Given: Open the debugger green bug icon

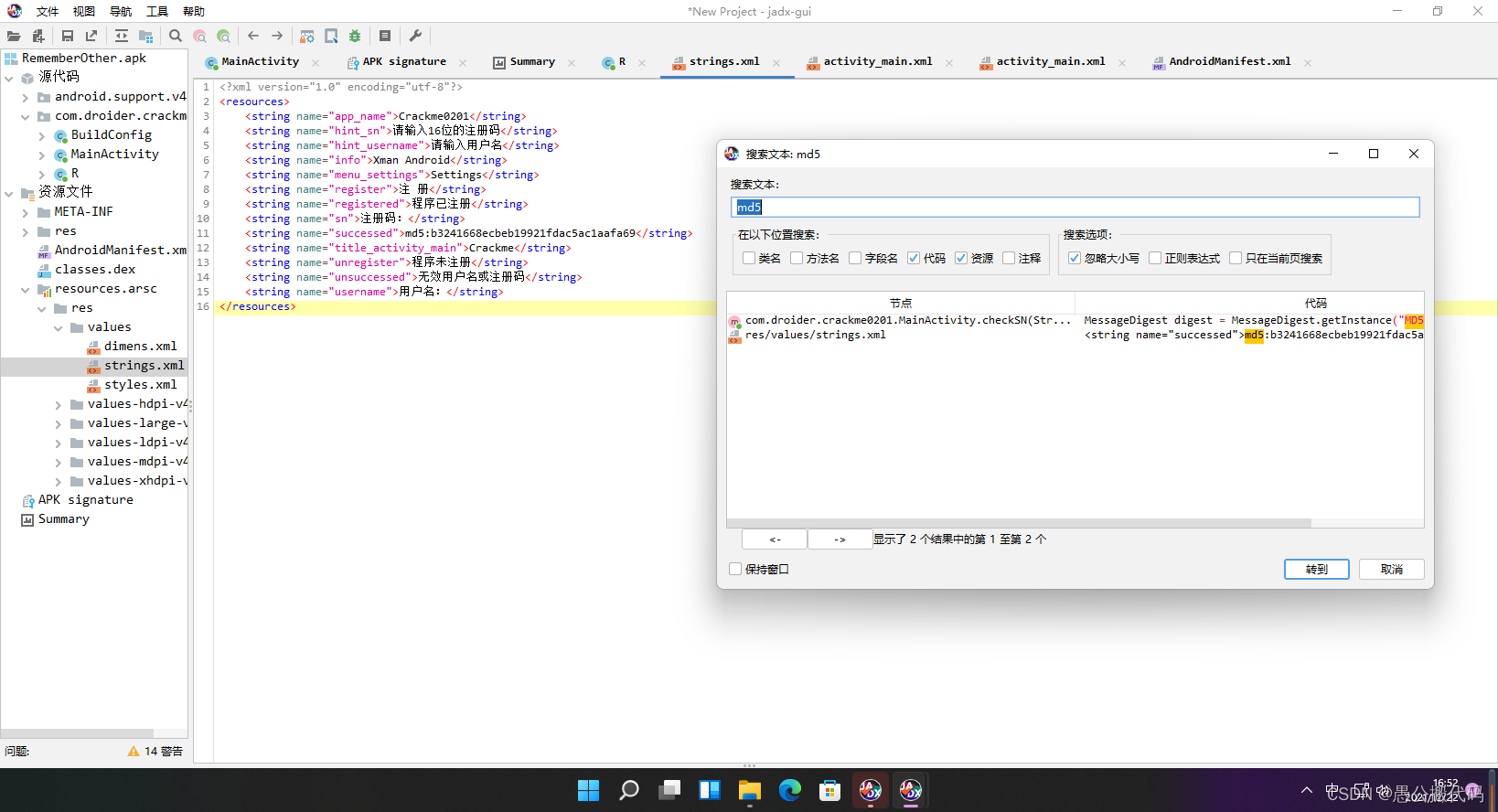Looking at the screenshot, I should (355, 36).
